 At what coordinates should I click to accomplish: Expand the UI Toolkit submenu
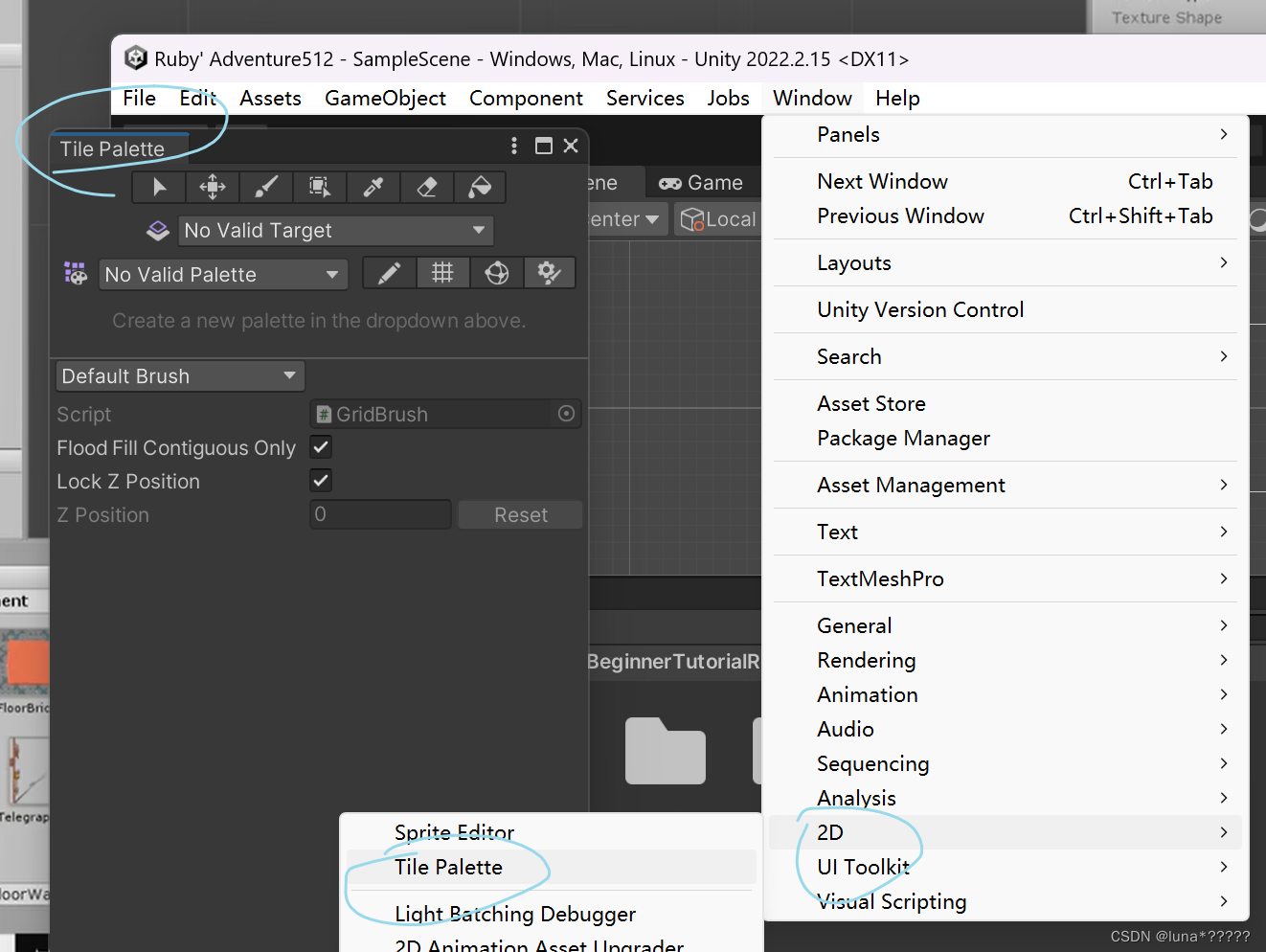(1006, 867)
